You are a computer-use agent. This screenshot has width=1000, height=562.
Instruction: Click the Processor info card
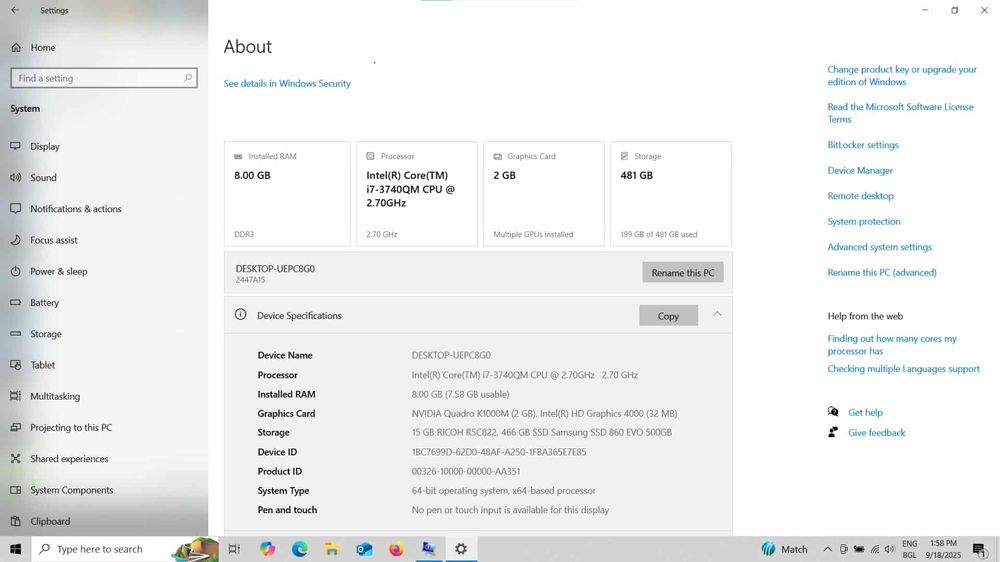[x=416, y=194]
